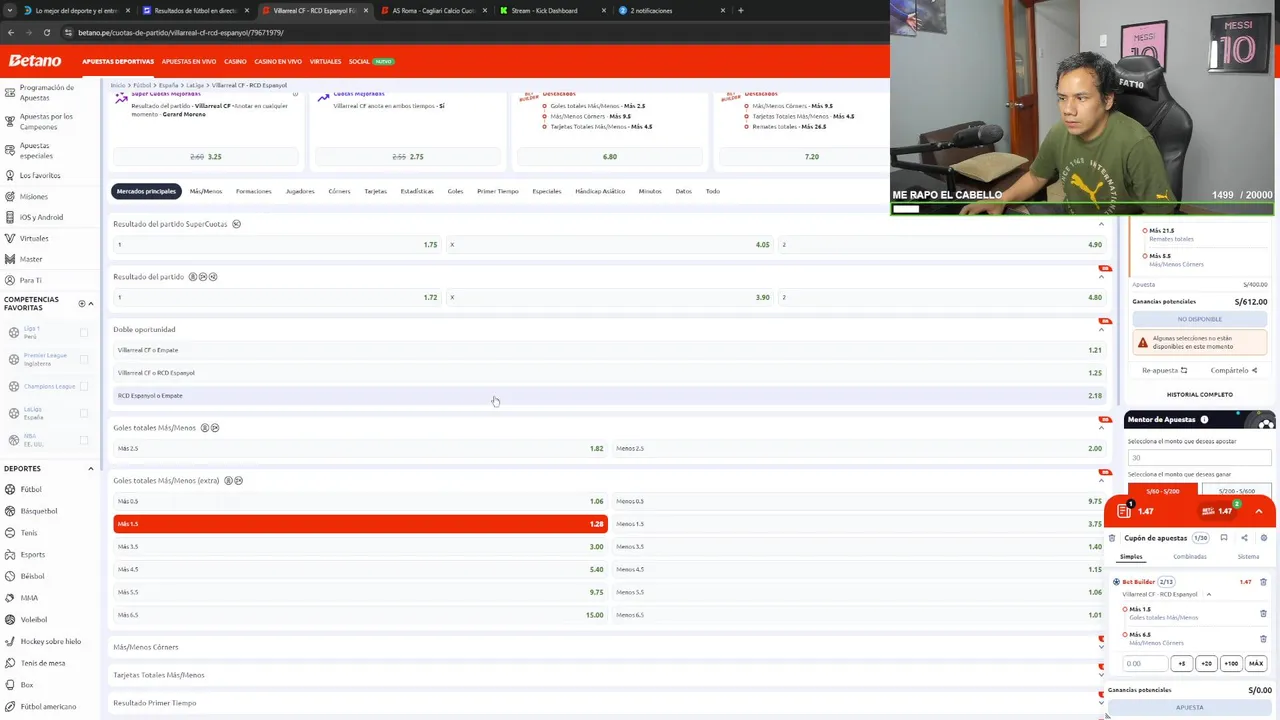Click the bet slip bookmark icon
This screenshot has height=720, width=1280.
[1224, 538]
